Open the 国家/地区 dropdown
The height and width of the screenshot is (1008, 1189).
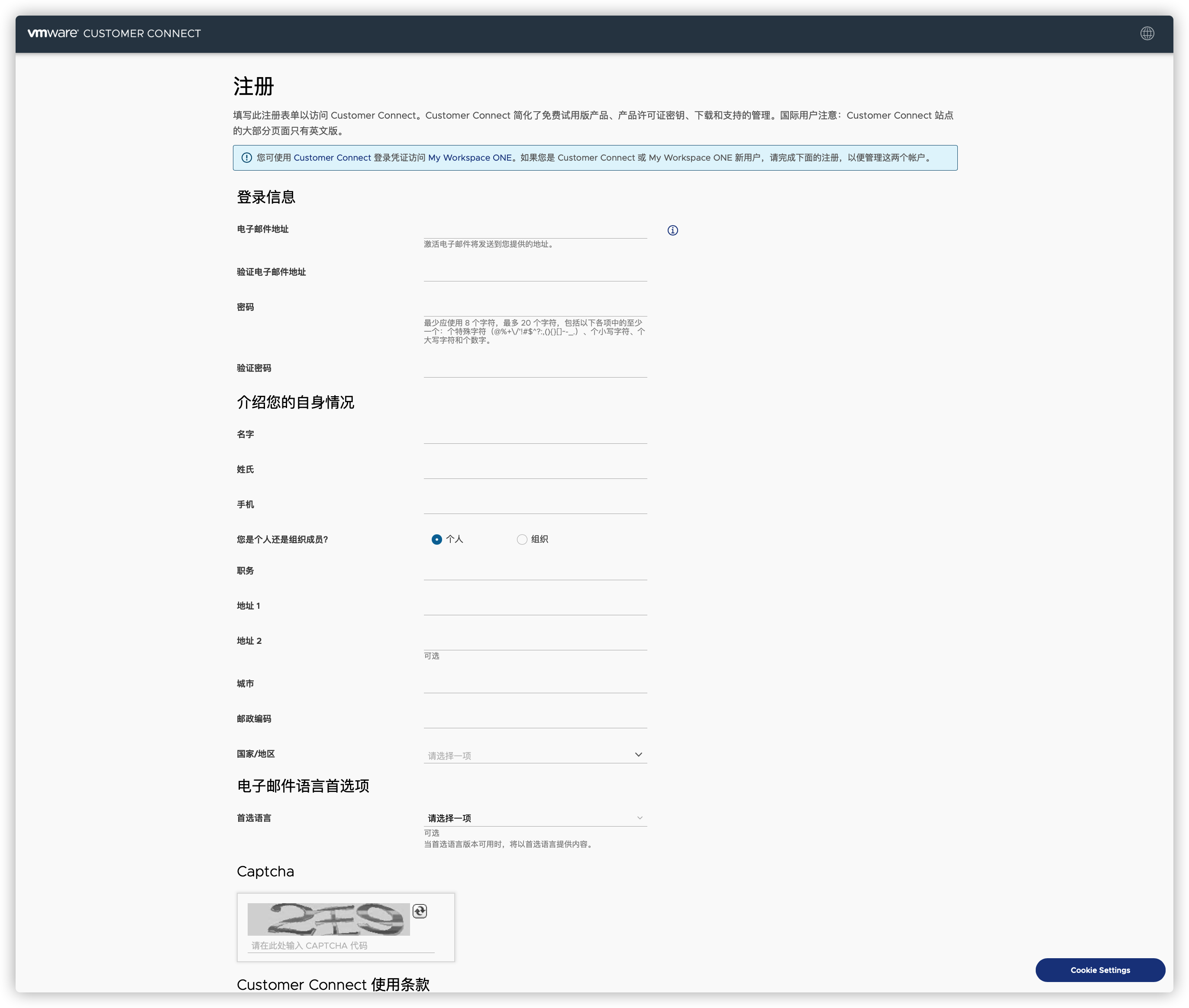coord(534,755)
